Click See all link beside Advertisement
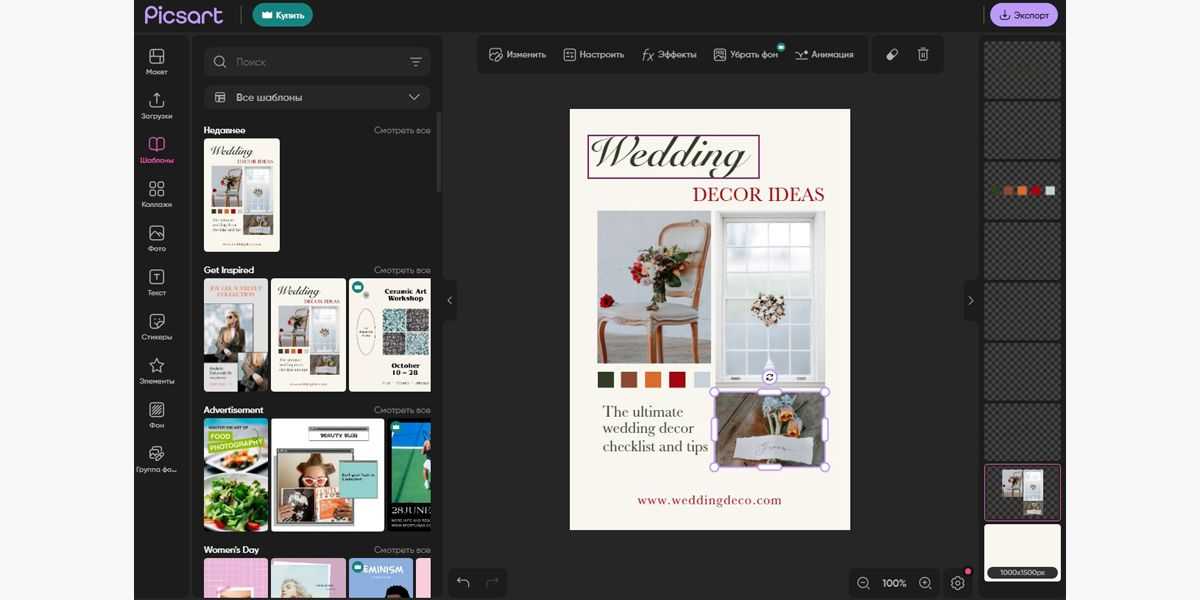 coord(402,410)
